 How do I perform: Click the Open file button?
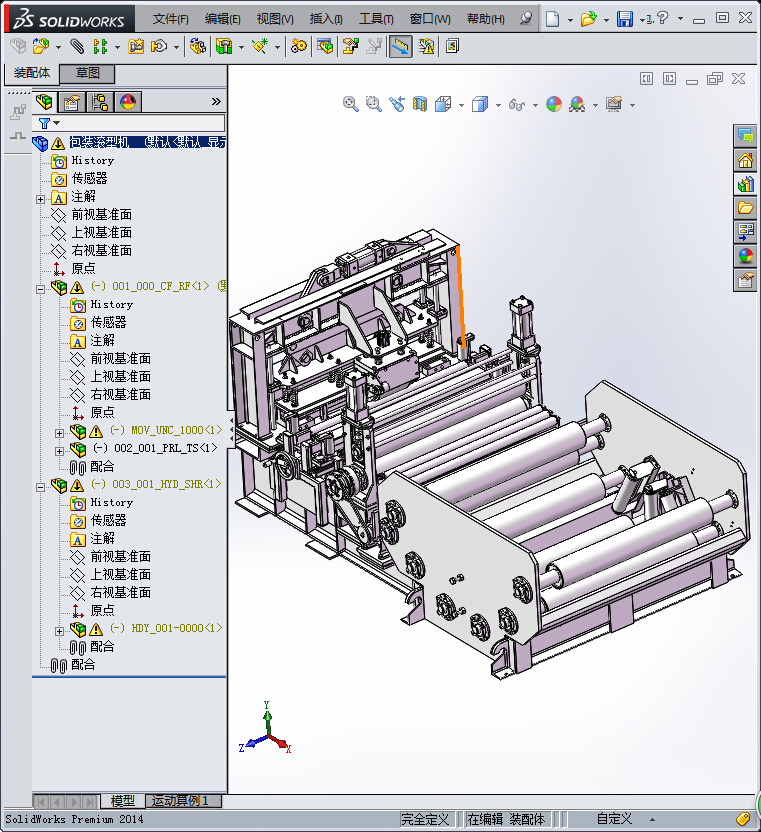[588, 19]
